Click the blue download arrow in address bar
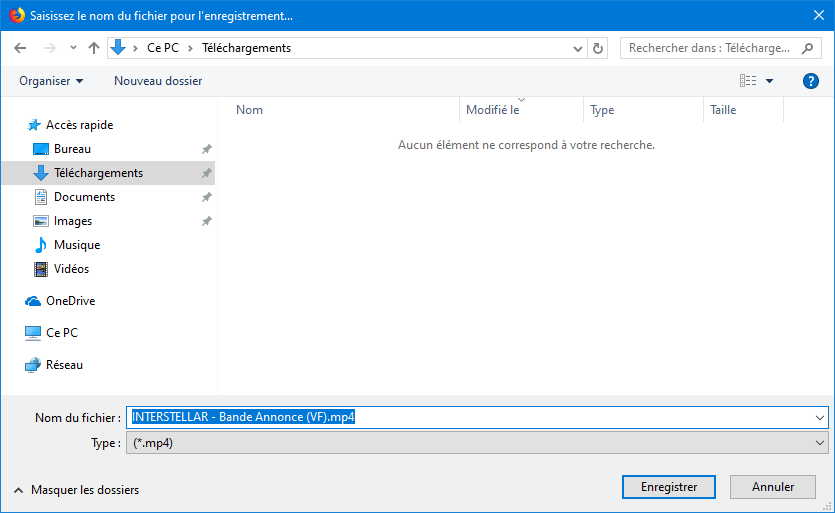Screen dimensions: 835x513 click(118, 48)
